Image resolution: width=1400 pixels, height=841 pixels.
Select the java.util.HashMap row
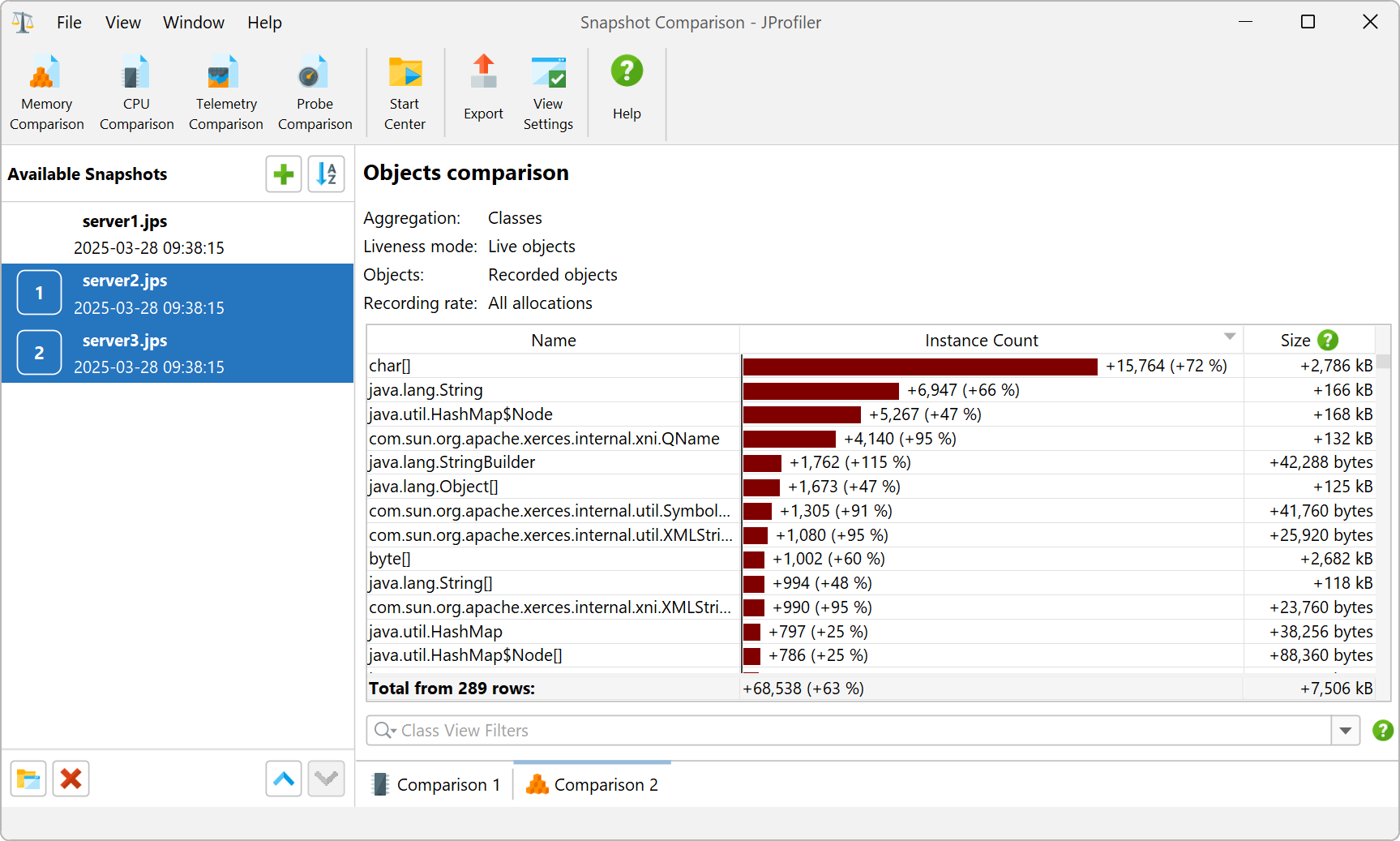[x=871, y=632]
